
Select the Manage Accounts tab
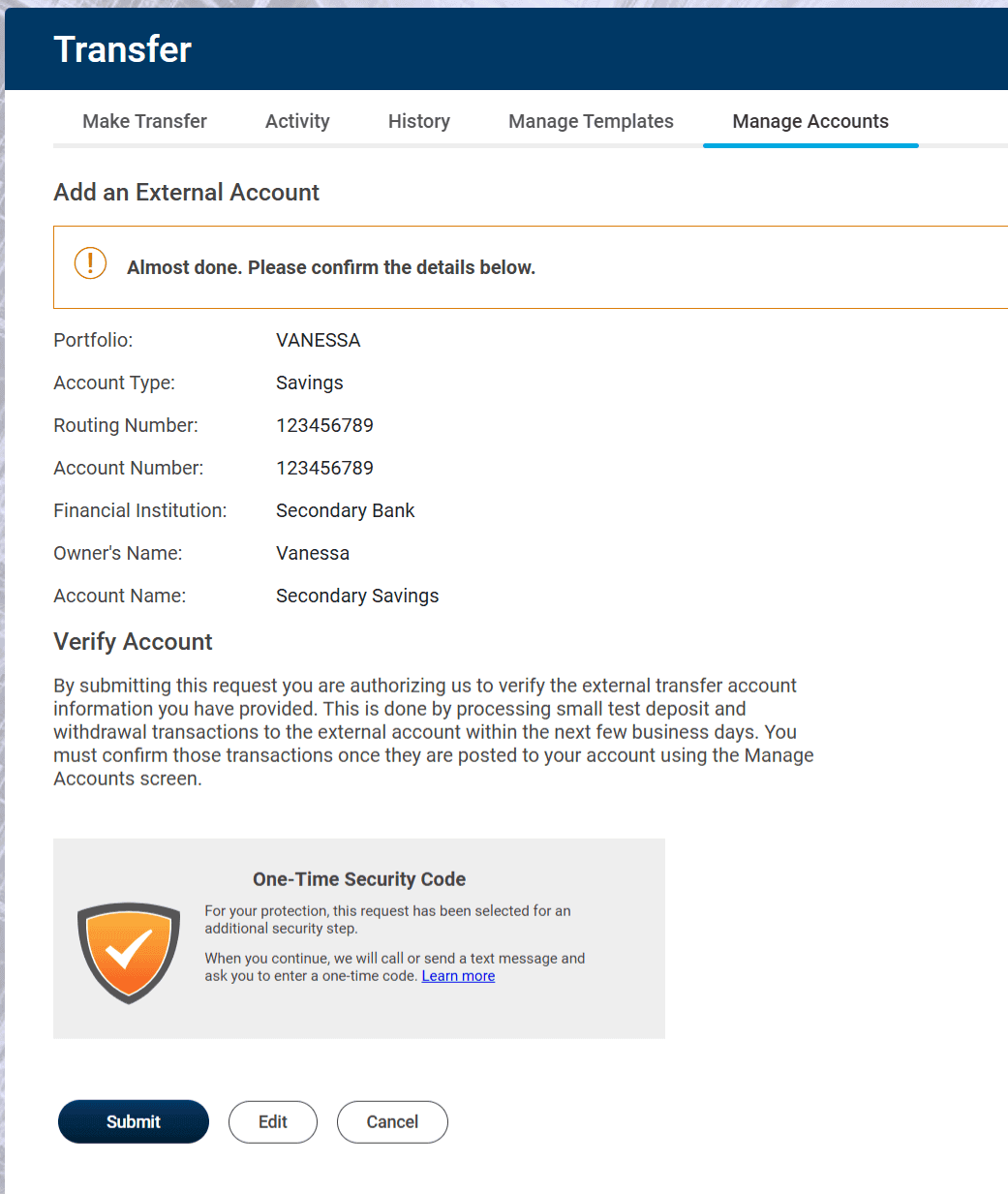[x=810, y=121]
